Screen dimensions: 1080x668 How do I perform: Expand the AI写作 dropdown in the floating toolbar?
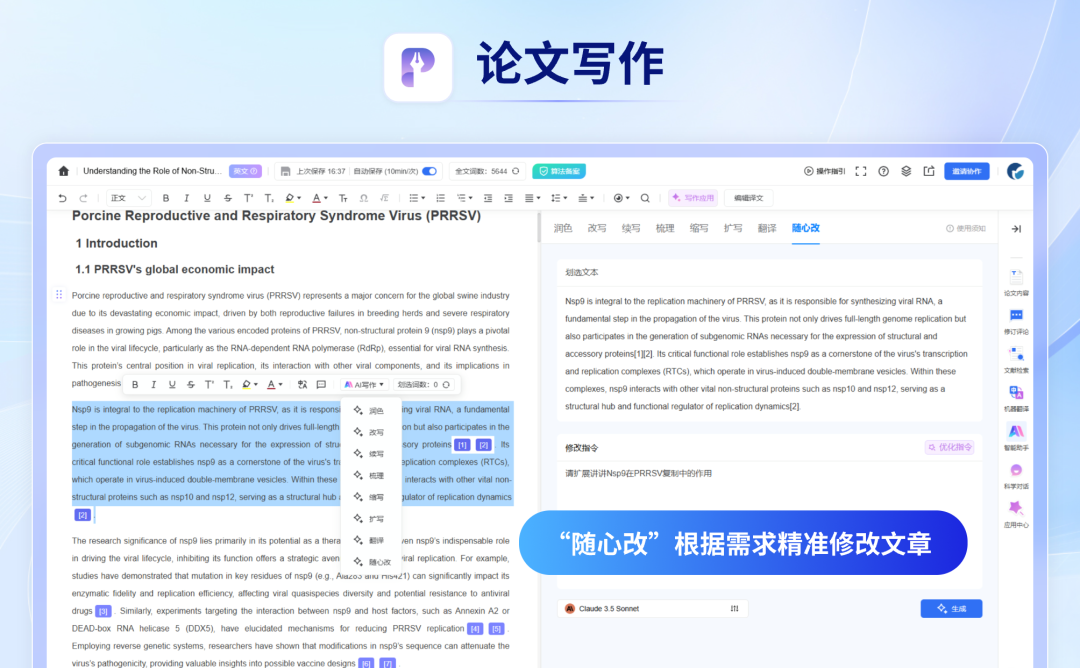click(x=364, y=385)
